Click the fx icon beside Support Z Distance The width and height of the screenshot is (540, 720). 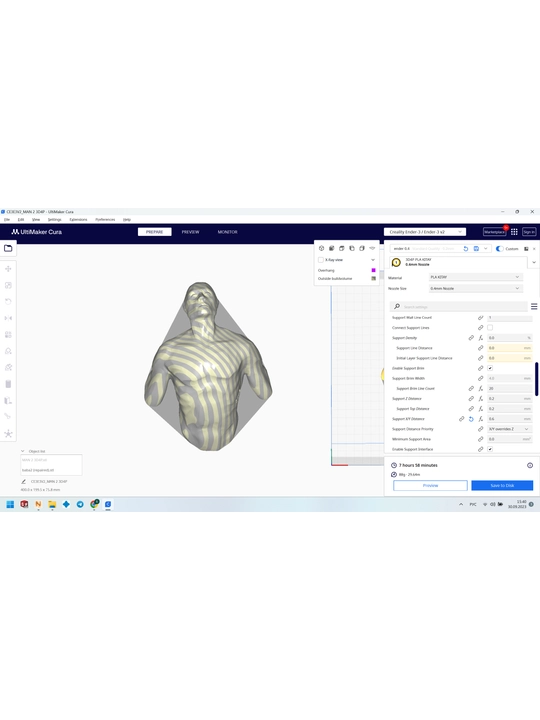pos(480,399)
